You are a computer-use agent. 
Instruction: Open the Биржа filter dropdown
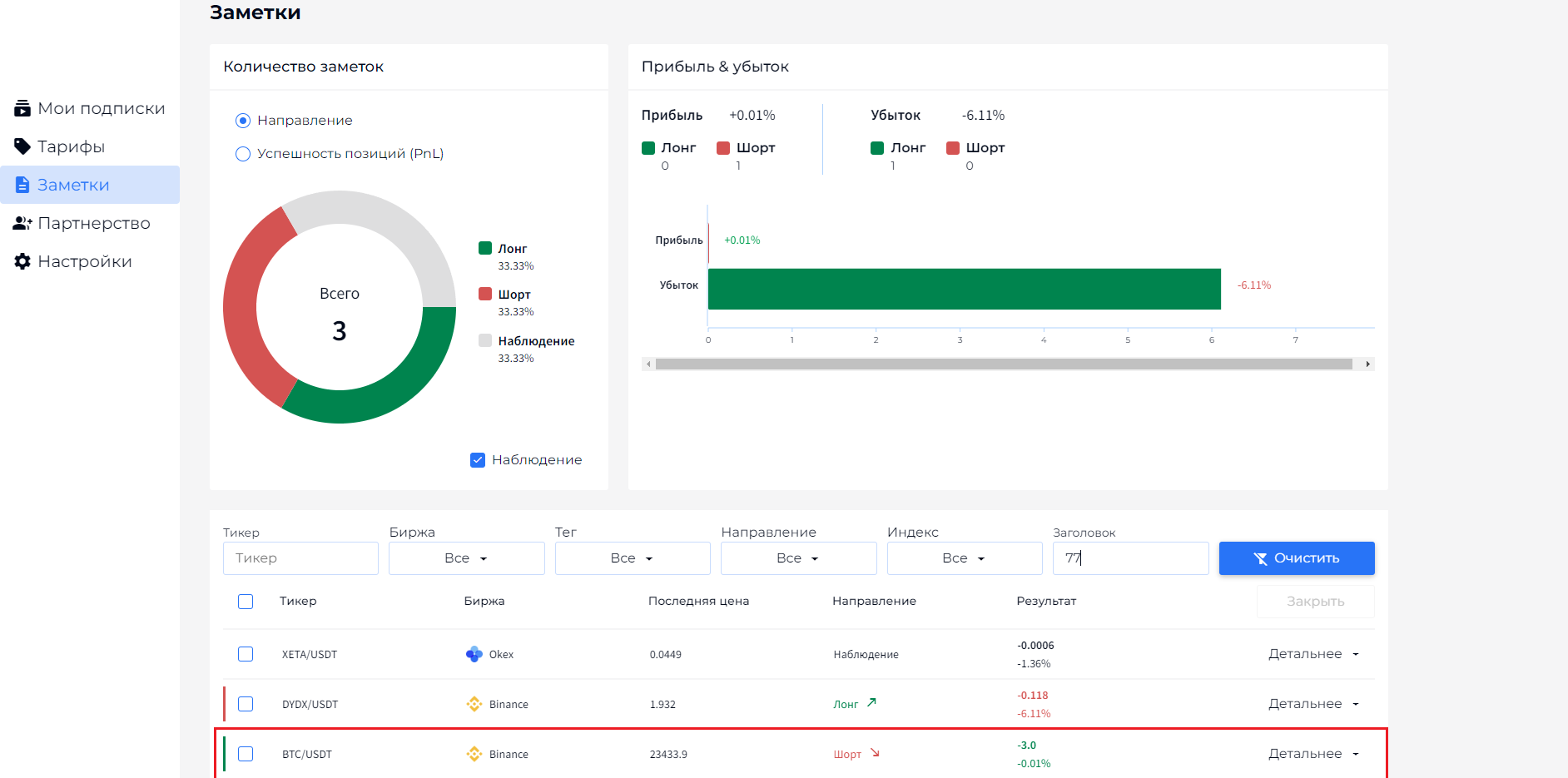466,558
